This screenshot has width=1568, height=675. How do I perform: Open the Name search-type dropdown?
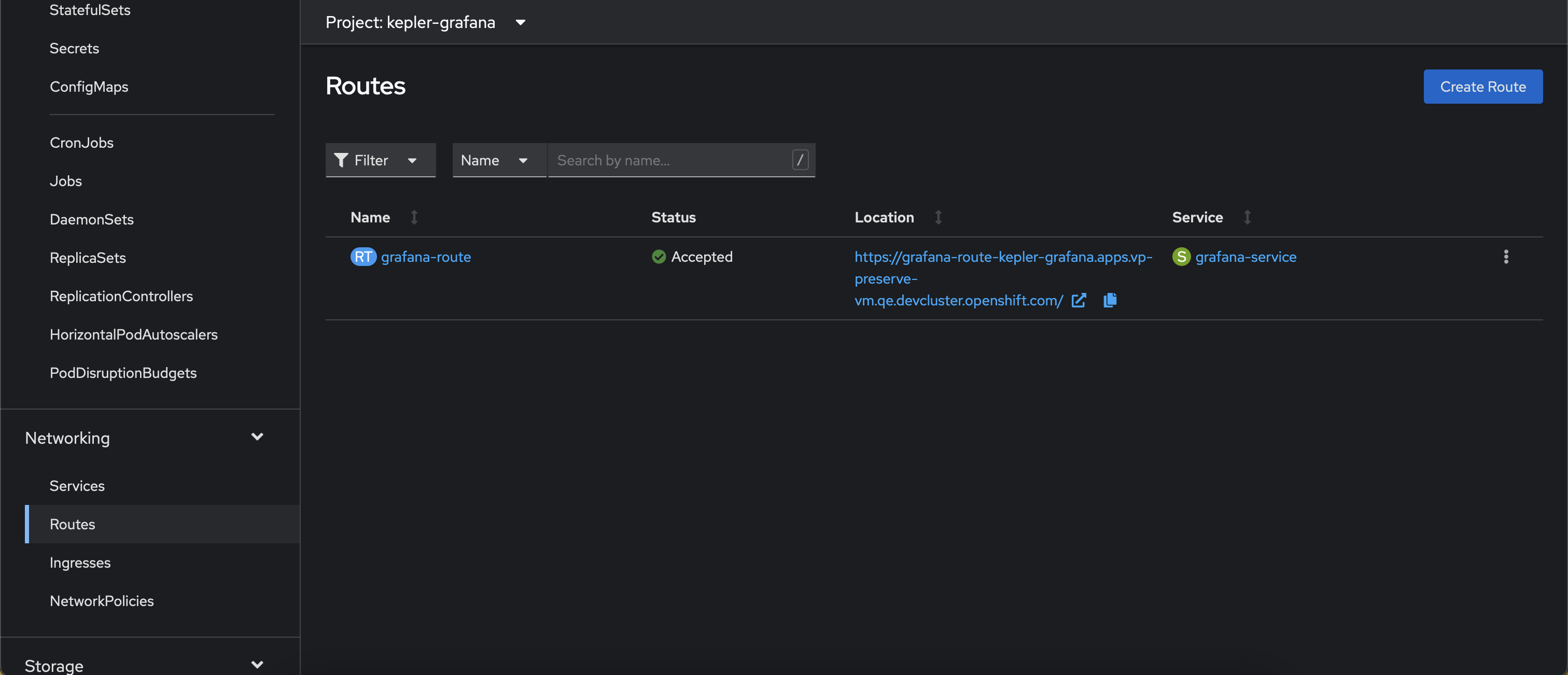pyautogui.click(x=498, y=160)
